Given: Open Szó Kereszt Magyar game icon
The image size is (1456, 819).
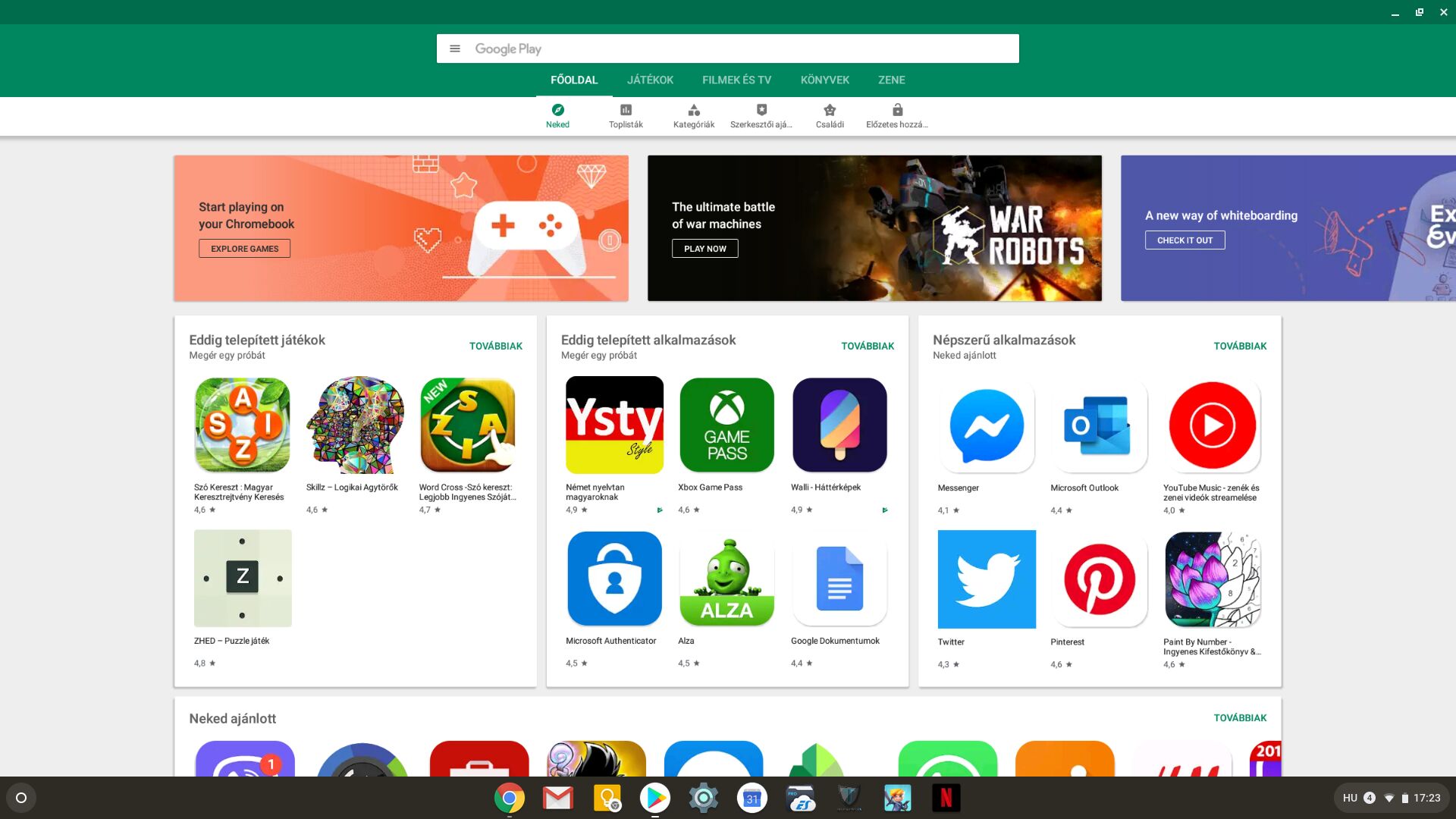Looking at the screenshot, I should (242, 425).
